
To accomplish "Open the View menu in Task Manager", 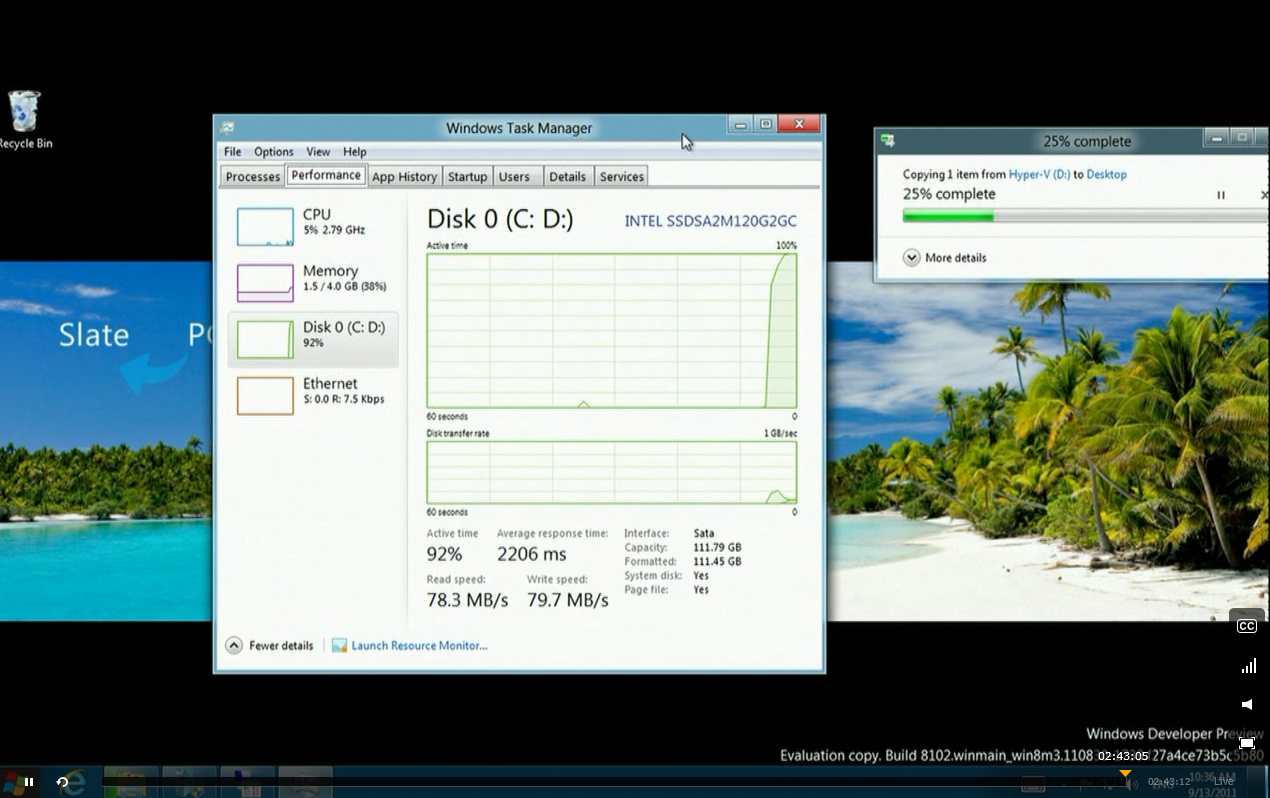I will pos(318,152).
